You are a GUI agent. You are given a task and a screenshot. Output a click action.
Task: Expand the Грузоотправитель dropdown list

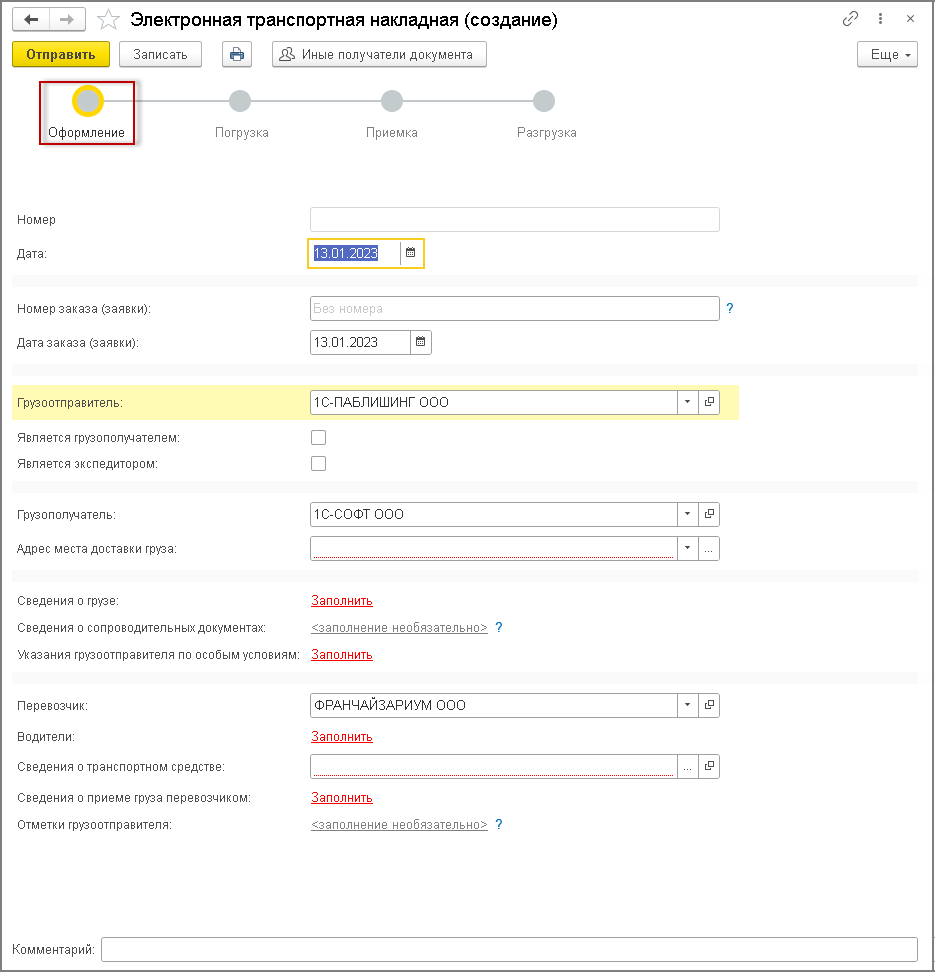(688, 402)
